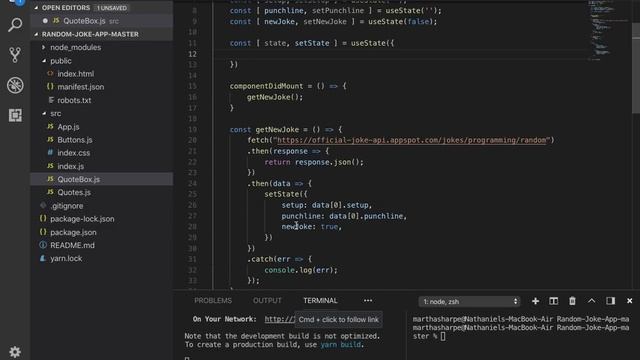Click the .gitignore file icon
640x360 pixels.
pos(43,205)
